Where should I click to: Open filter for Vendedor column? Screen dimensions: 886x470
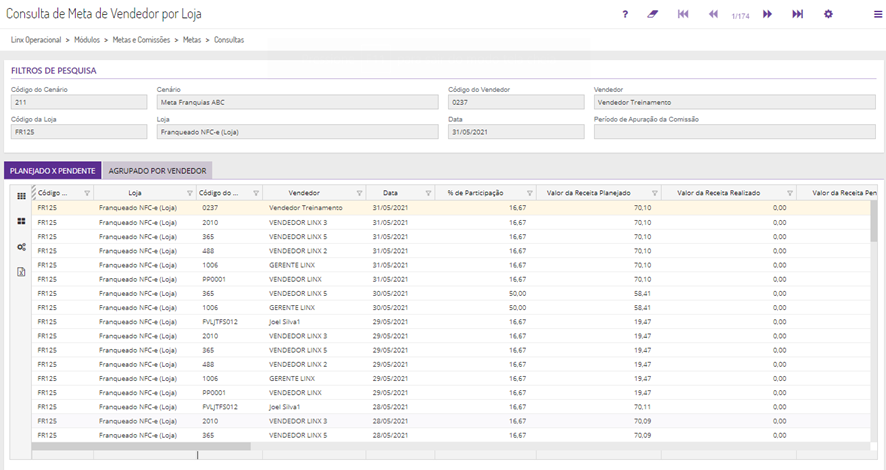(359, 193)
